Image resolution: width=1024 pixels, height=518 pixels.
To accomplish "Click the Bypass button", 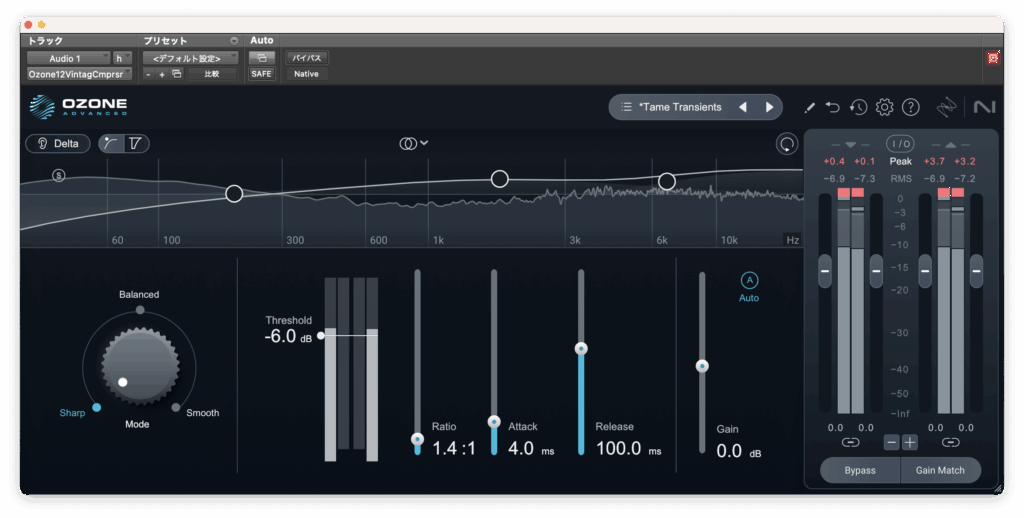I will tap(859, 470).
